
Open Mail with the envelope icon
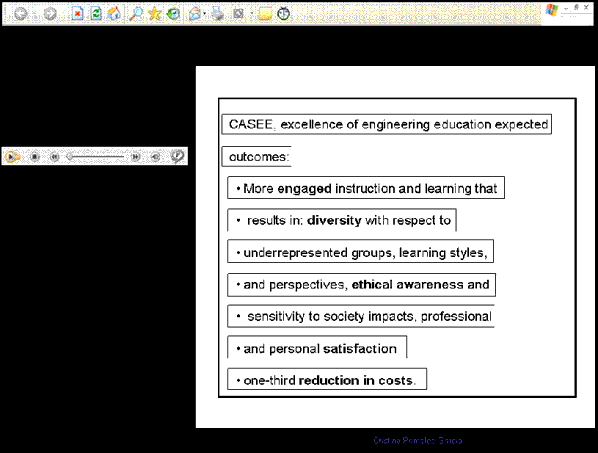coord(195,14)
